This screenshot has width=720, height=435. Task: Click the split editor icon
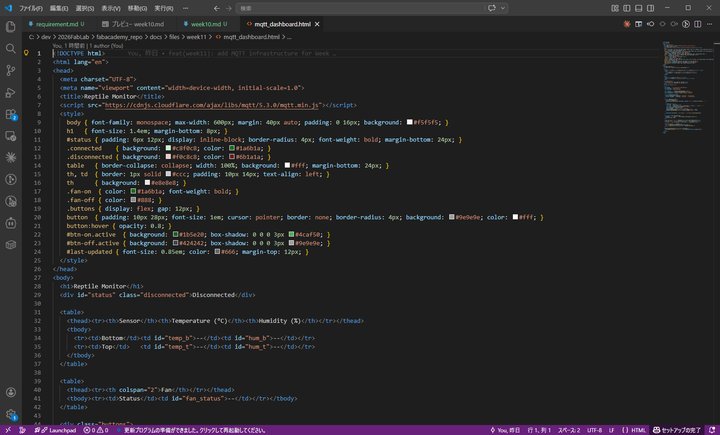pos(698,24)
